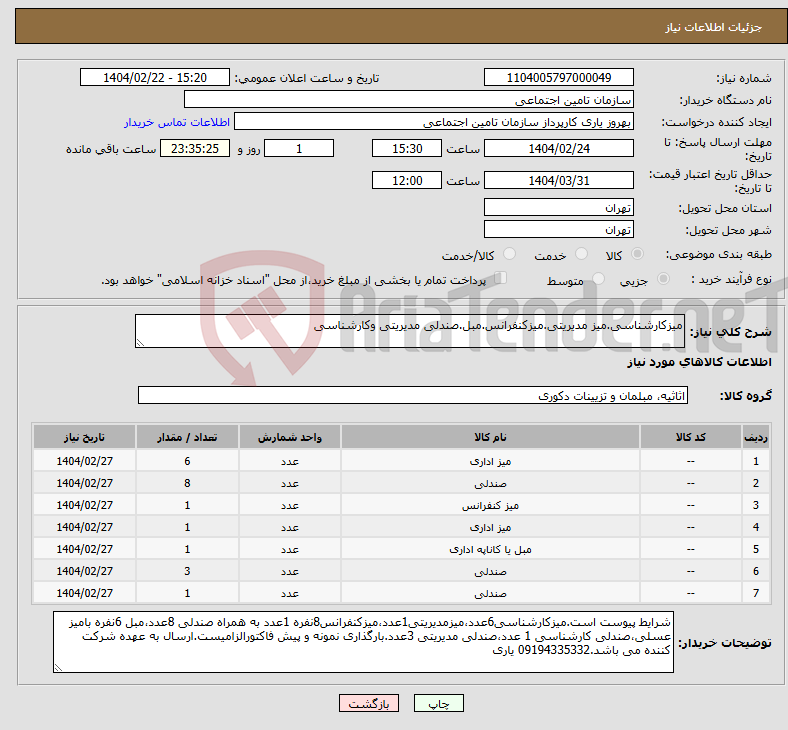Click the buyer organization name field
This screenshot has width=788, height=730.
click(409, 99)
